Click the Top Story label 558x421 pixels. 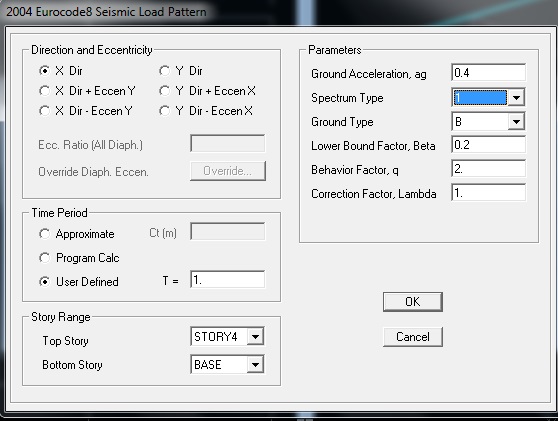point(65,341)
